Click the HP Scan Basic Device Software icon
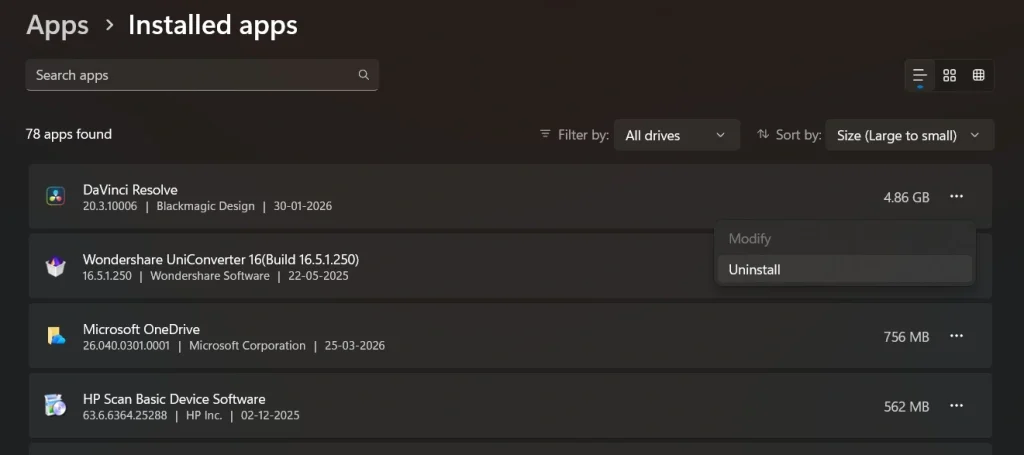The image size is (1024, 455). pos(56,405)
